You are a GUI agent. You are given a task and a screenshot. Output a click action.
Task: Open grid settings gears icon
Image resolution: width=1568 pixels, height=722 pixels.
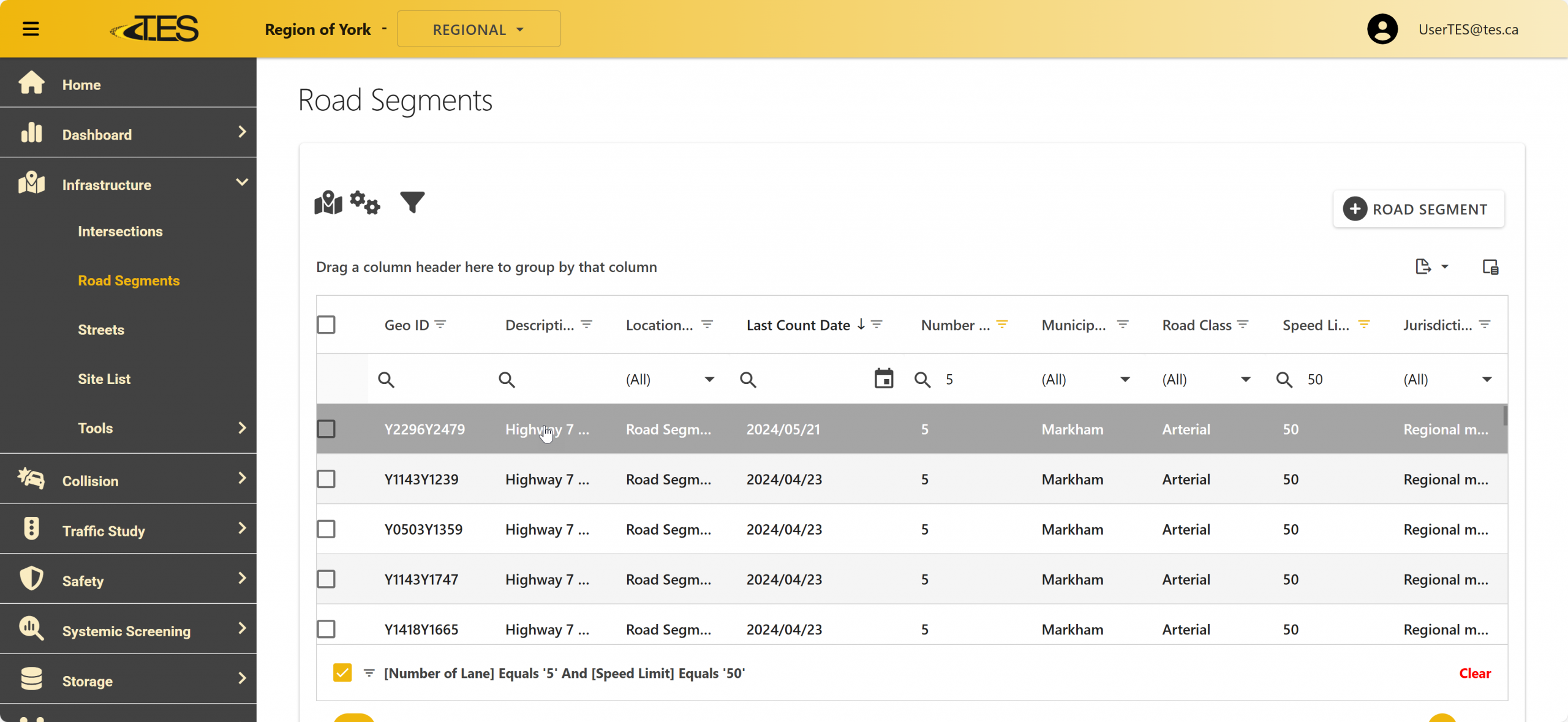pos(365,203)
